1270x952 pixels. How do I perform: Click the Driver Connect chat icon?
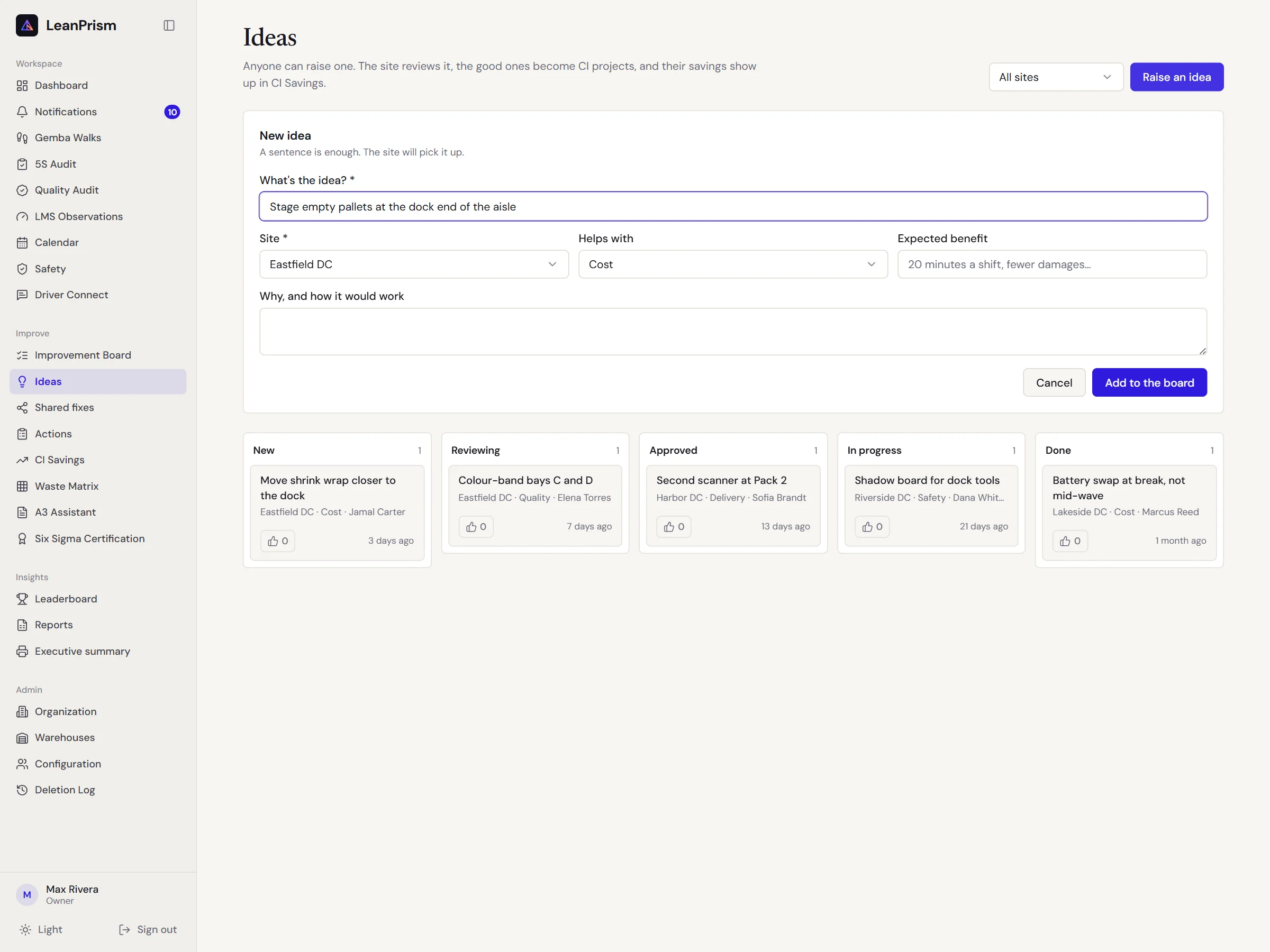click(22, 295)
